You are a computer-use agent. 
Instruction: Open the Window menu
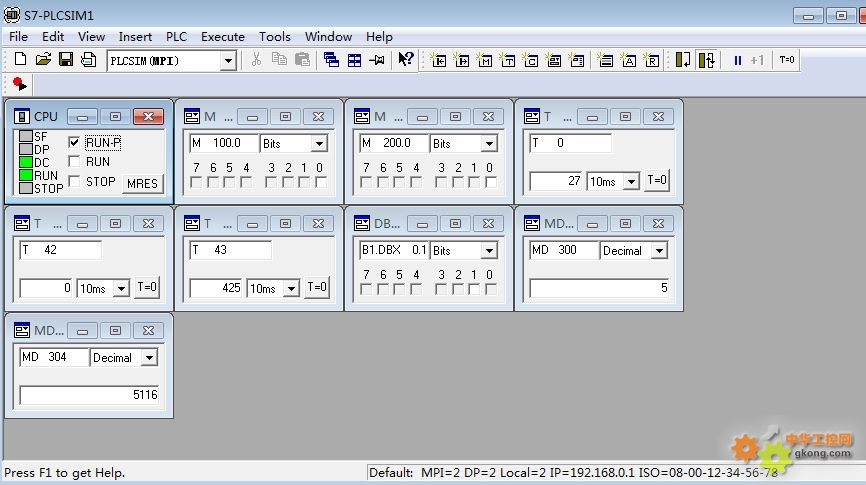[328, 36]
